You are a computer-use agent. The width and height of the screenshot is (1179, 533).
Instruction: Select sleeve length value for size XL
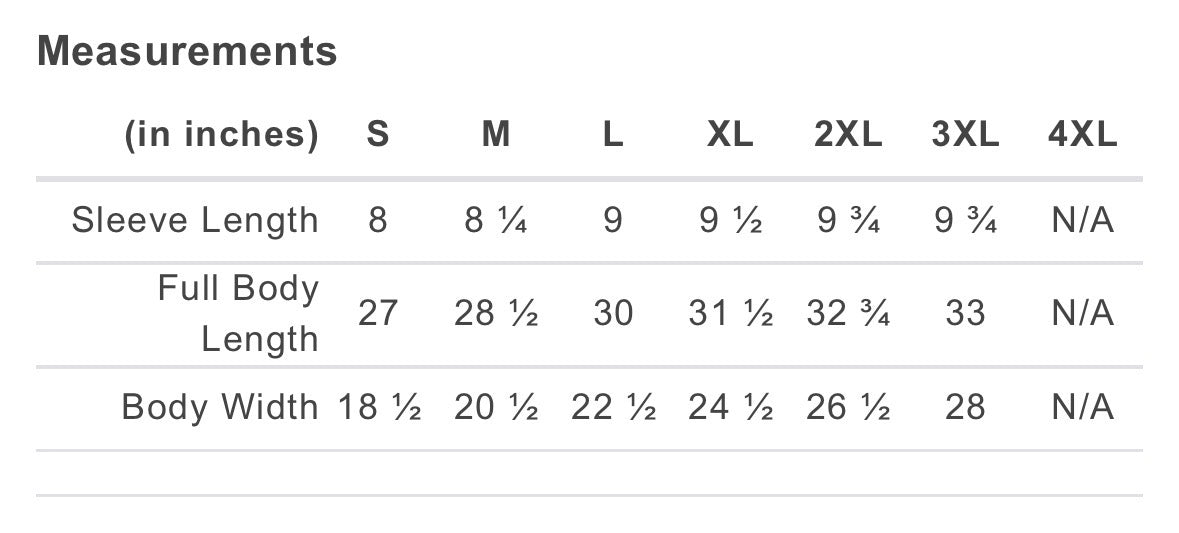click(730, 220)
